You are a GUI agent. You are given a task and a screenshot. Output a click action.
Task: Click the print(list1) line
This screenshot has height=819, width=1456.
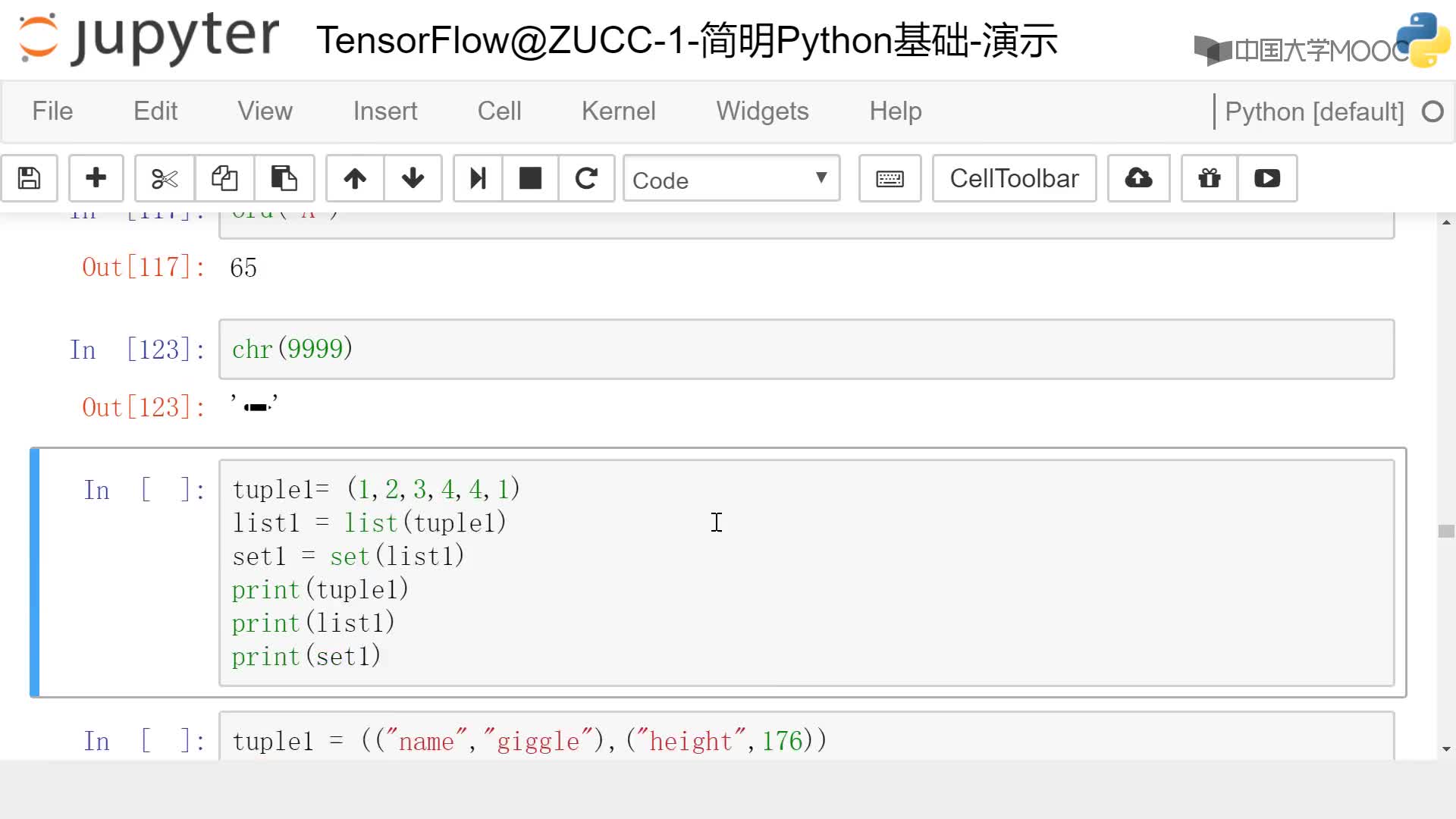[x=313, y=623]
